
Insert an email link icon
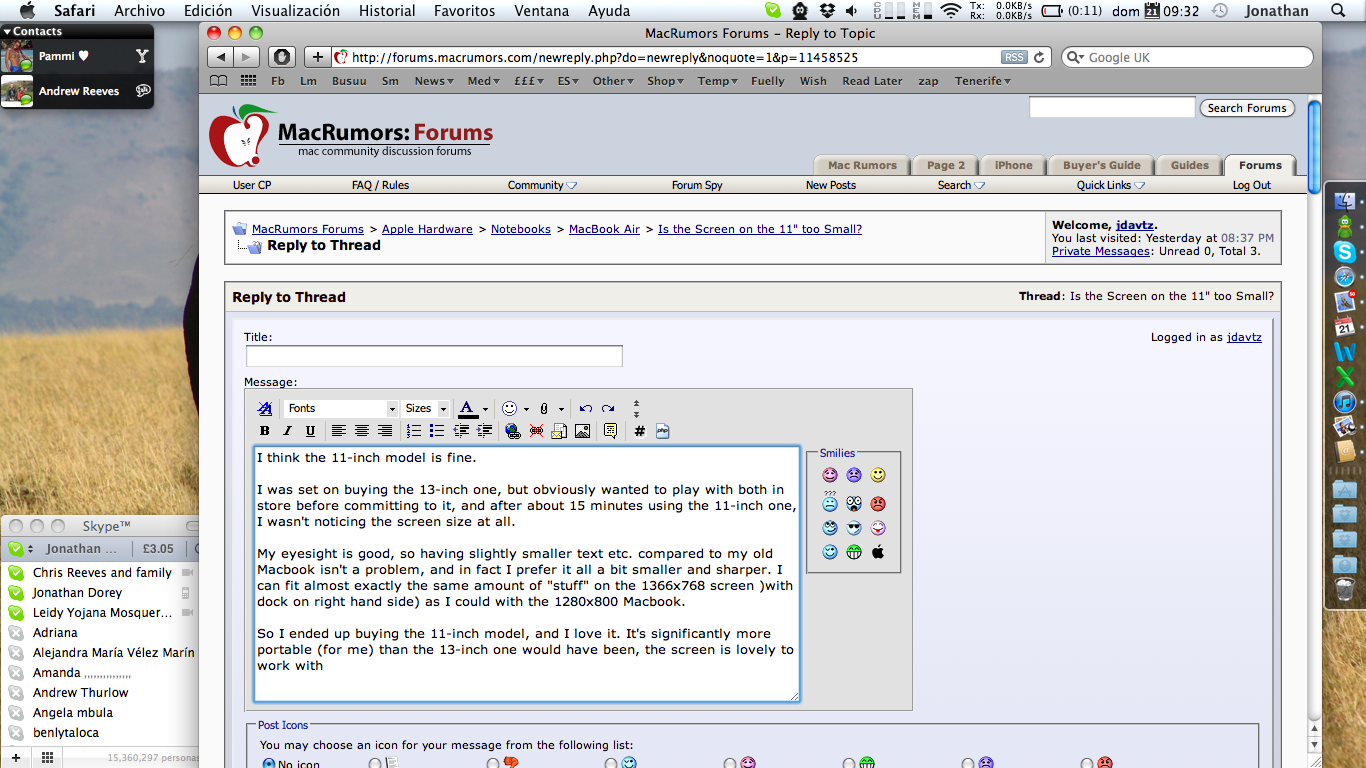click(559, 431)
